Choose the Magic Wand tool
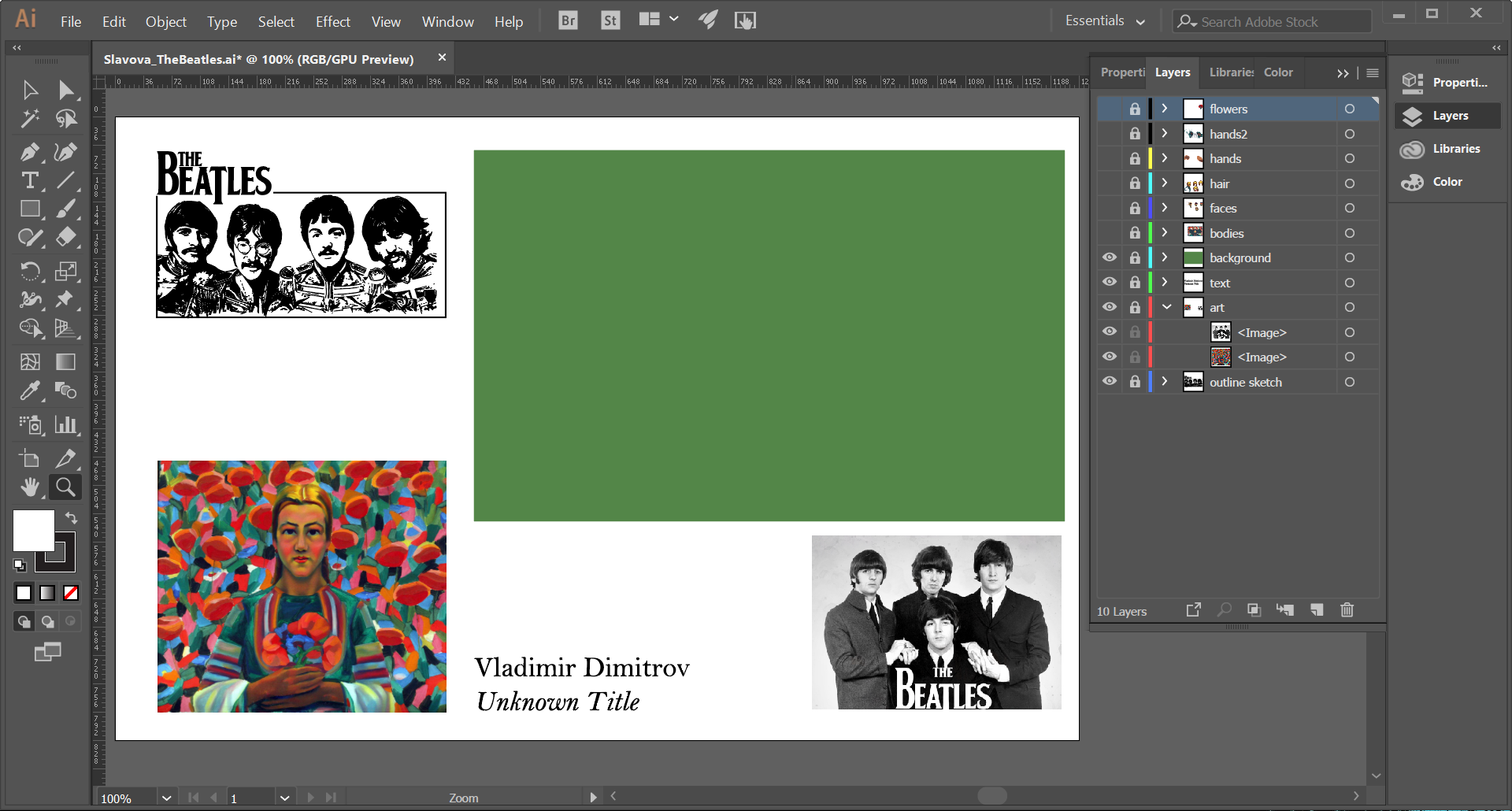 tap(30, 119)
